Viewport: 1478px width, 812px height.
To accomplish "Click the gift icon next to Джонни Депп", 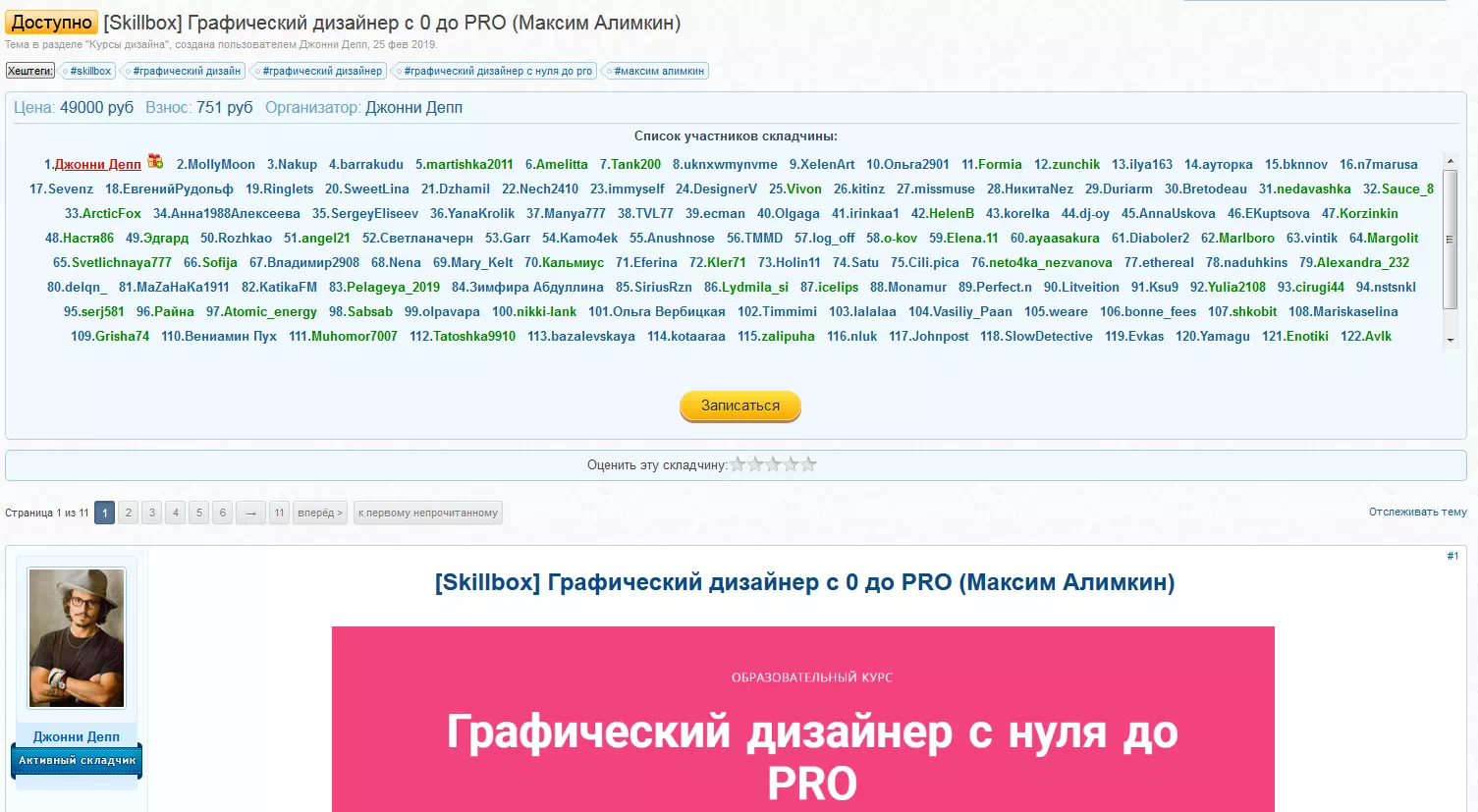I will (155, 161).
